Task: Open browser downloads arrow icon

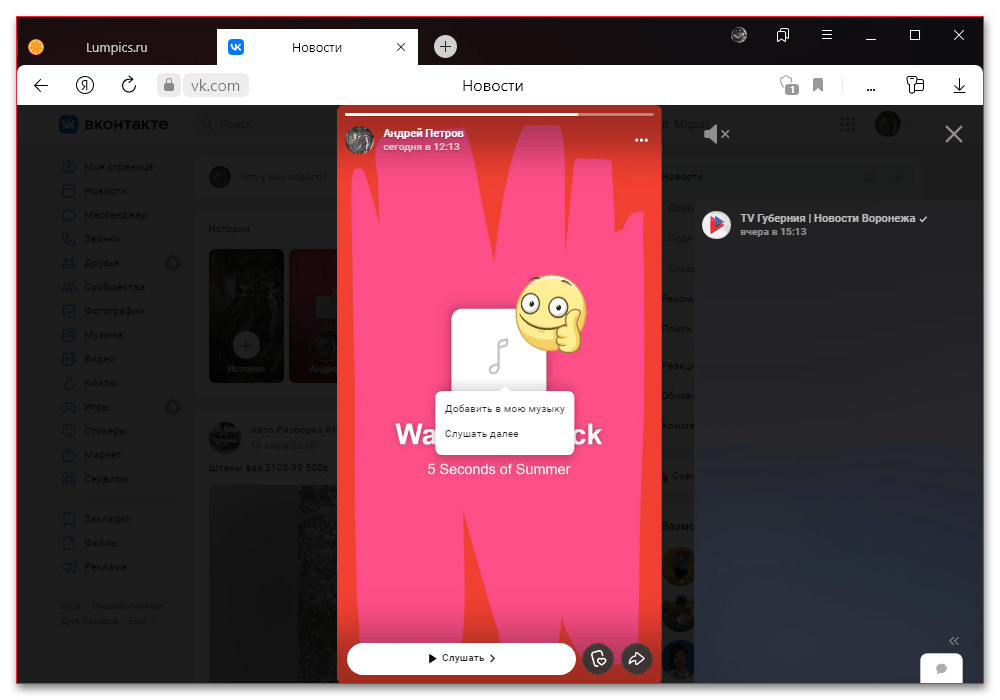Action: click(959, 85)
